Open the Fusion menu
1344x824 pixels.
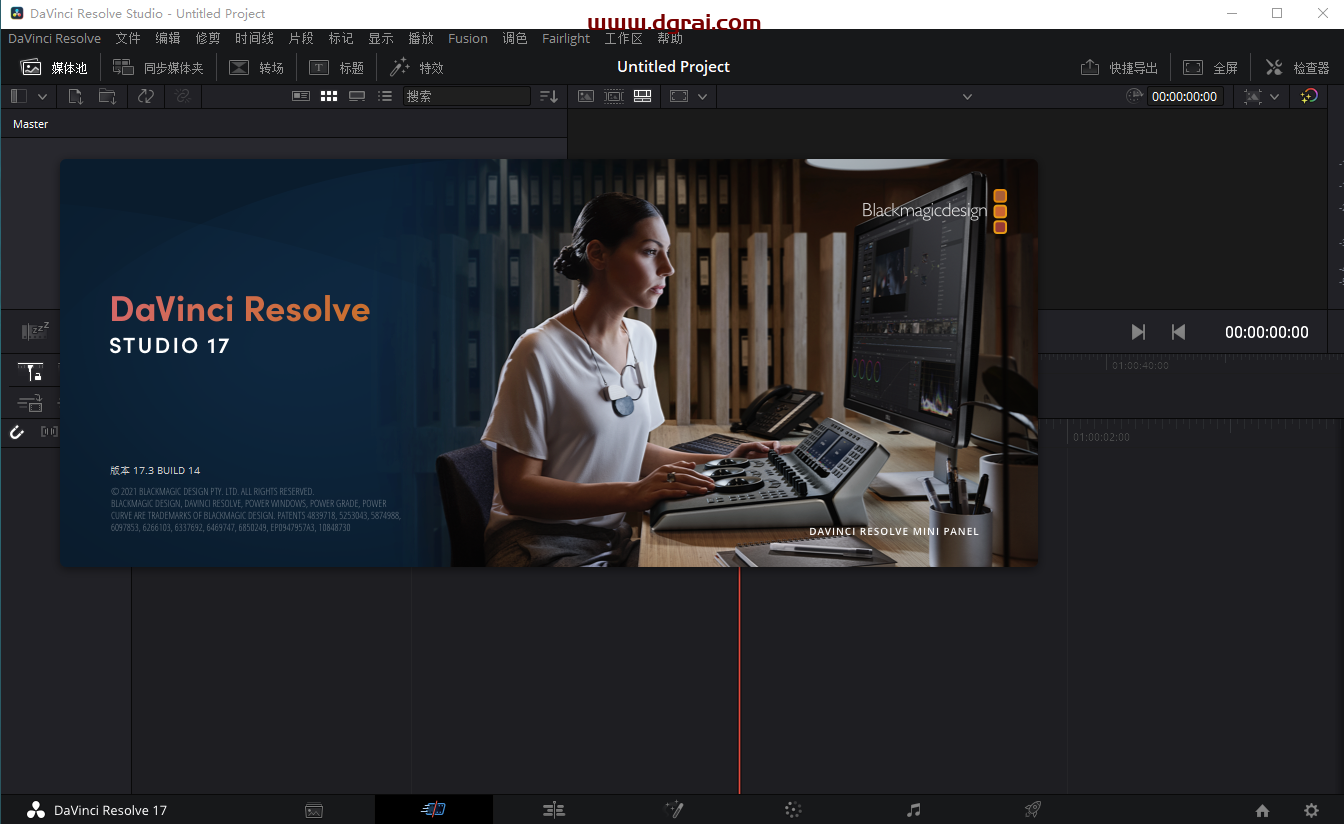[x=467, y=38]
